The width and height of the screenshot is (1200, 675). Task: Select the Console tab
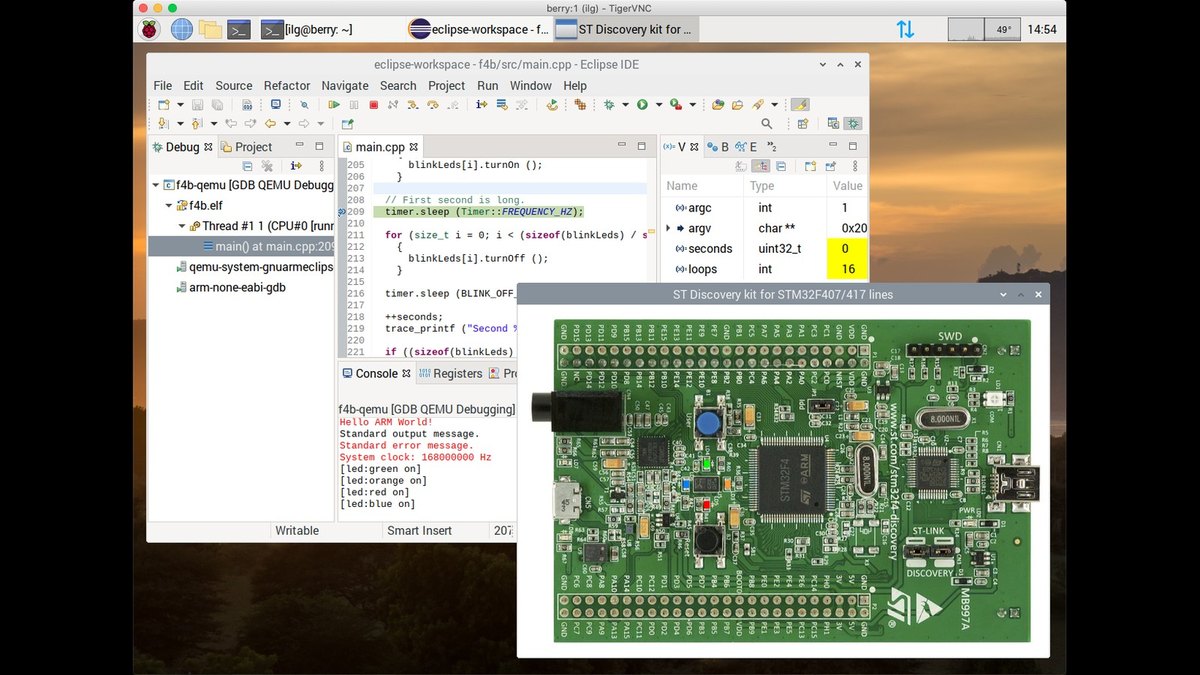pyautogui.click(x=376, y=373)
